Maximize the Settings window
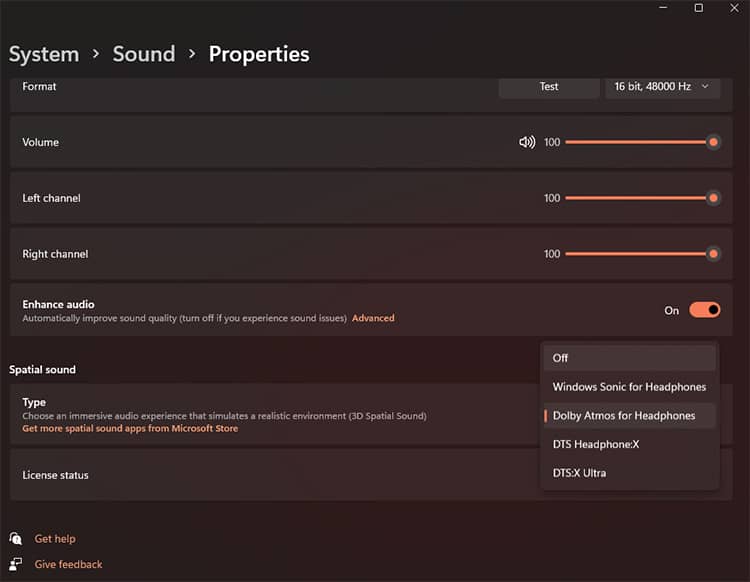 (699, 8)
